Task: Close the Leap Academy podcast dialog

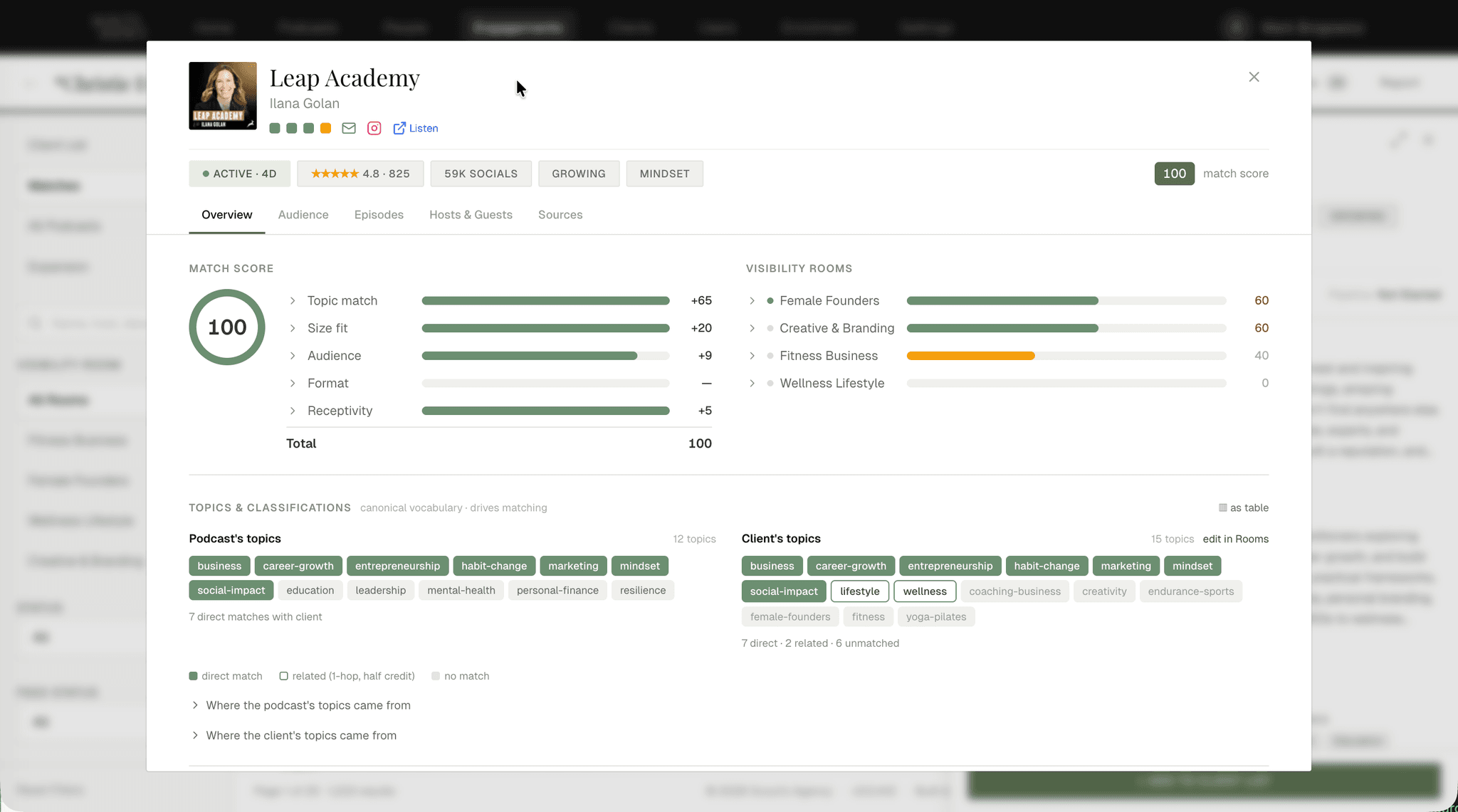Action: coord(1254,77)
